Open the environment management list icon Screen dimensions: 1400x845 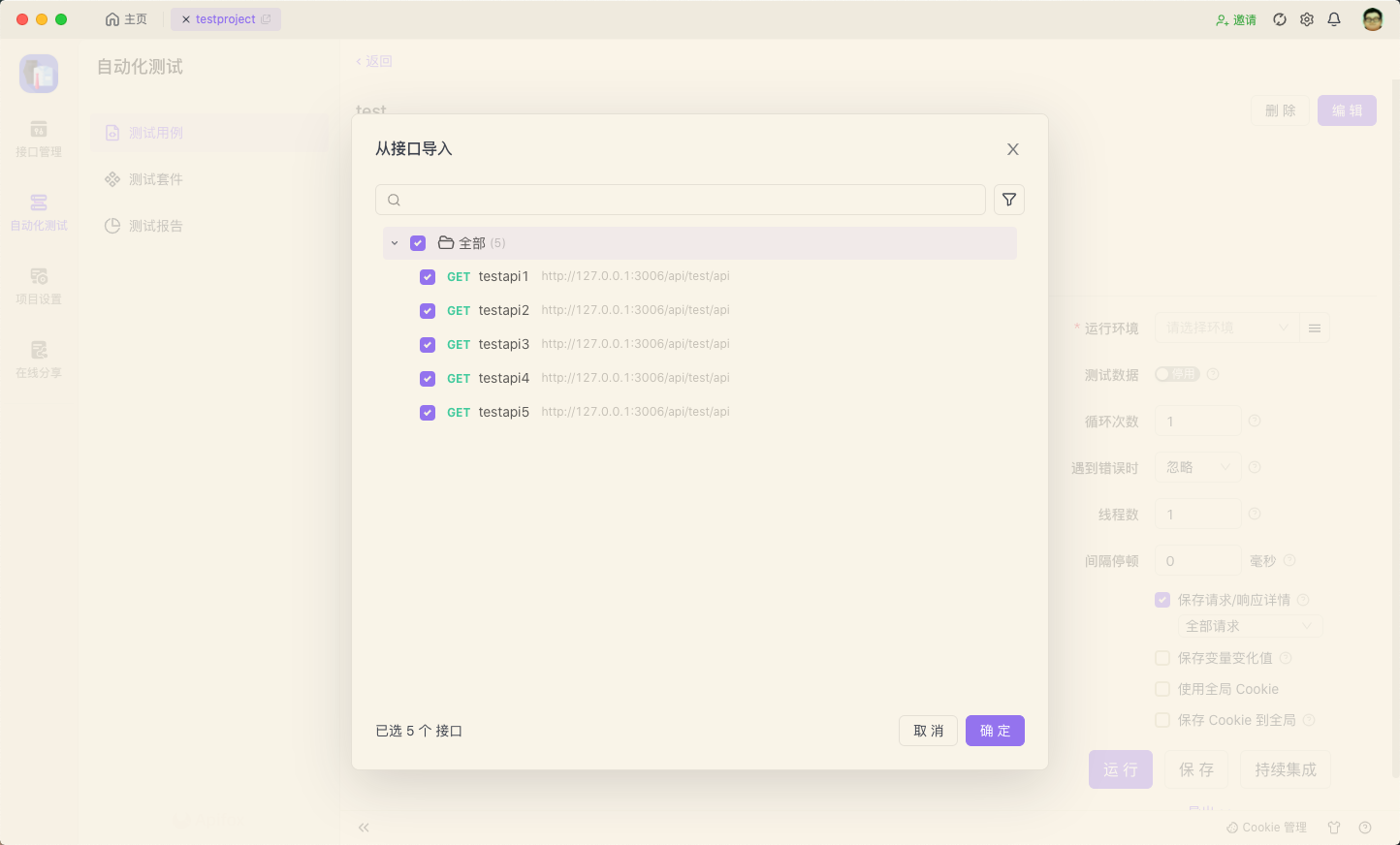point(1315,329)
